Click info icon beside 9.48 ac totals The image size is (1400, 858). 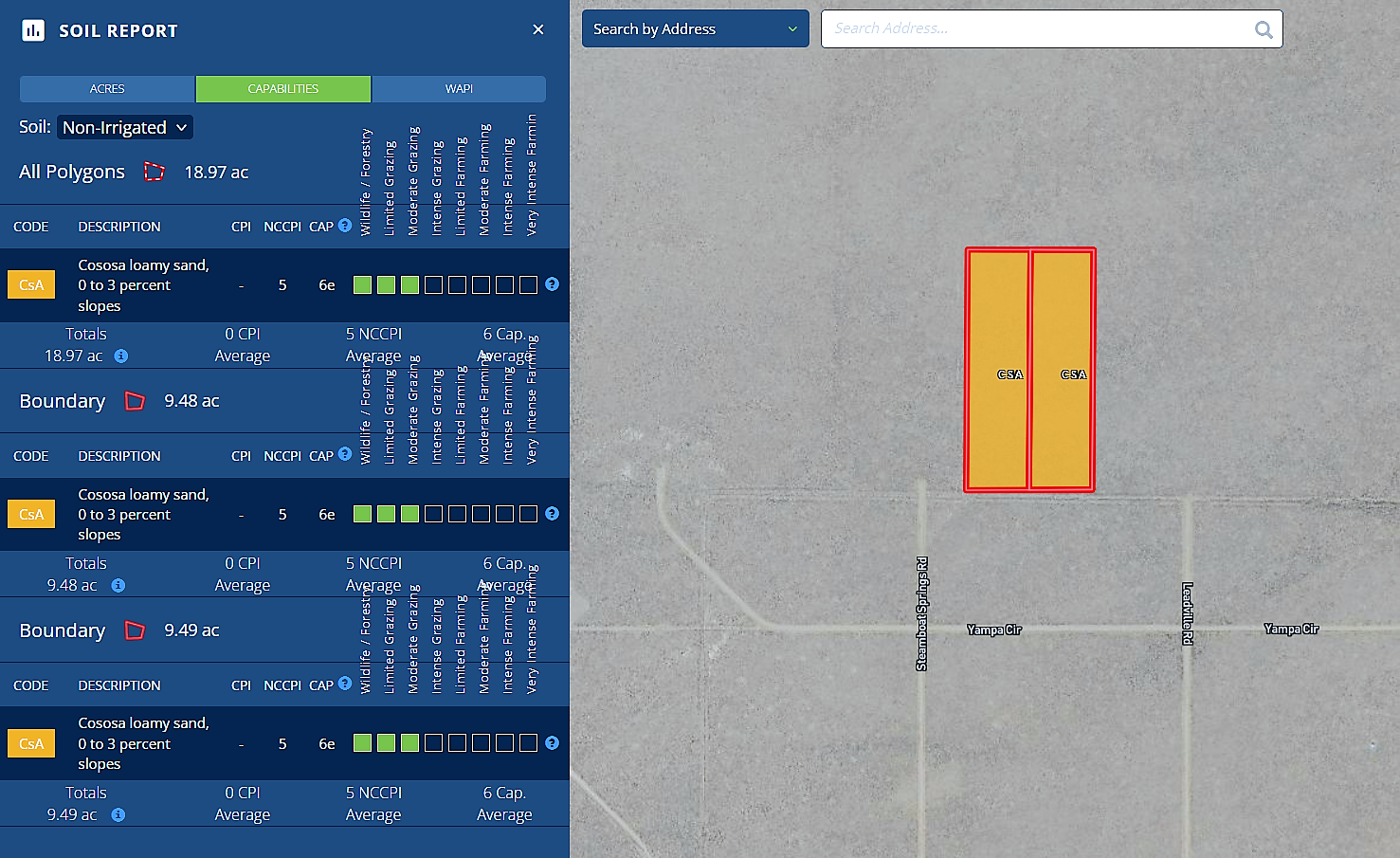pos(118,586)
